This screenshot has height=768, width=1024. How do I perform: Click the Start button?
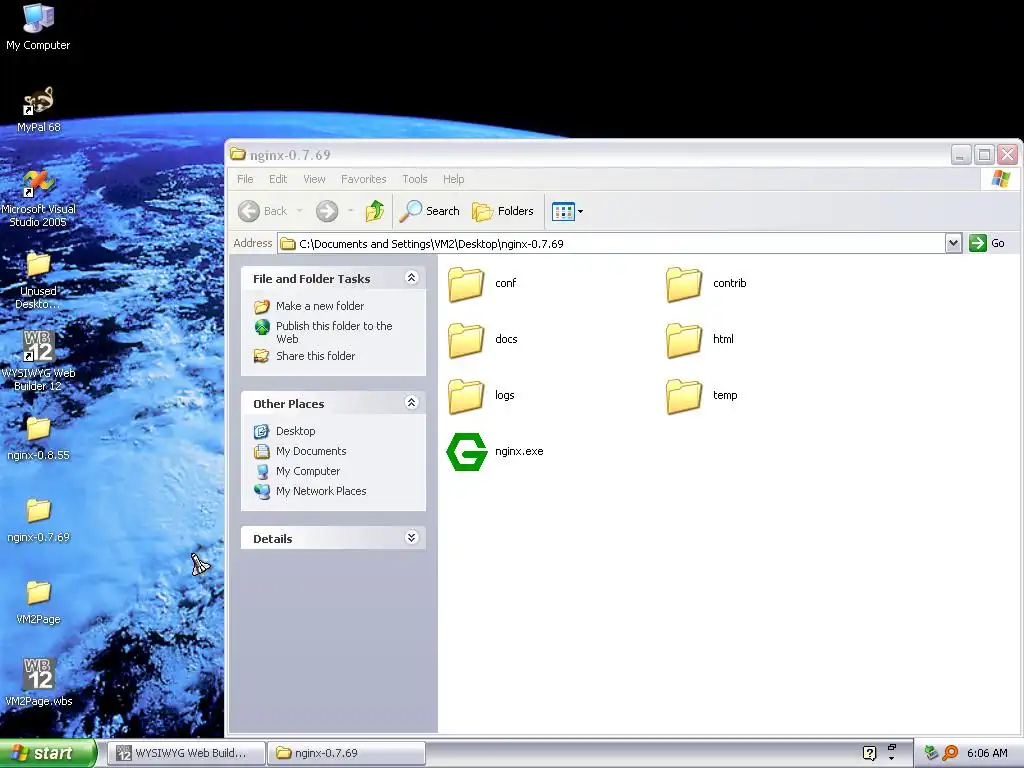tap(48, 753)
